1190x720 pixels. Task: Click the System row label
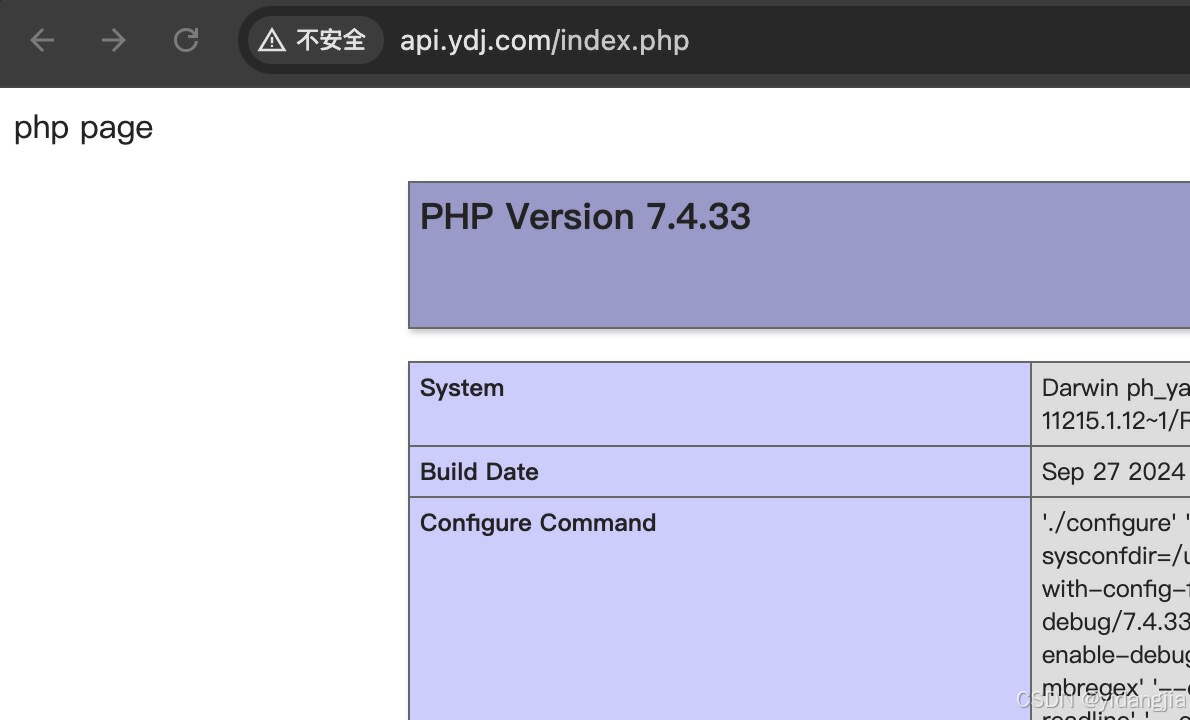pos(461,388)
